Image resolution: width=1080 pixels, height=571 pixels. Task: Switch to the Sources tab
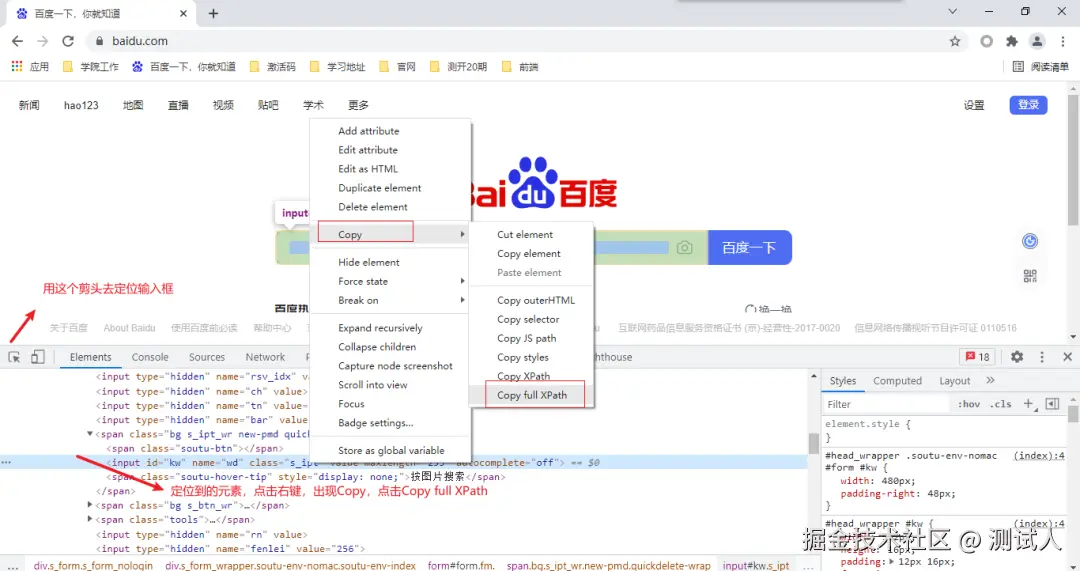coord(207,357)
